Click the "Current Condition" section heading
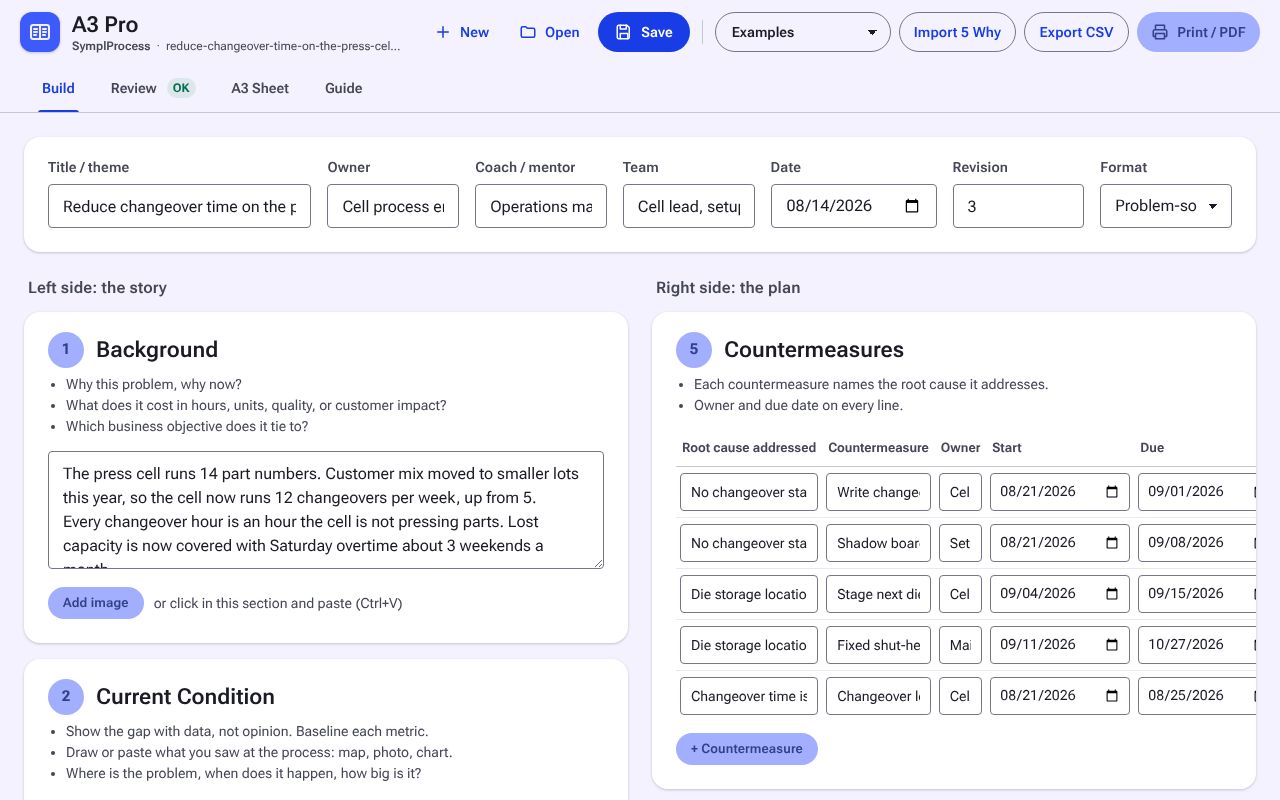The width and height of the screenshot is (1280, 800). pyautogui.click(x=185, y=696)
